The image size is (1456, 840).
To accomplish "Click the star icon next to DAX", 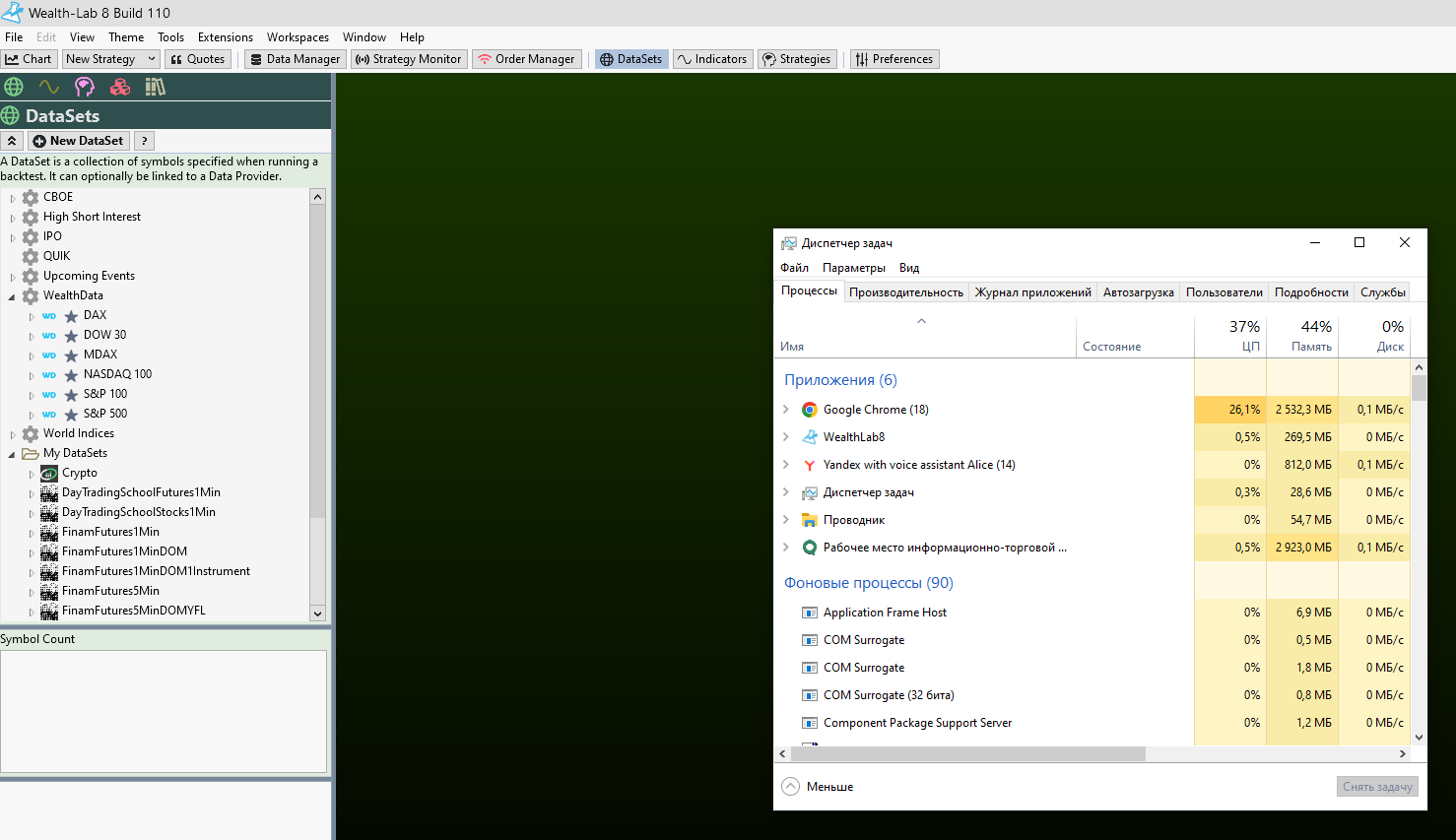I will [71, 316].
